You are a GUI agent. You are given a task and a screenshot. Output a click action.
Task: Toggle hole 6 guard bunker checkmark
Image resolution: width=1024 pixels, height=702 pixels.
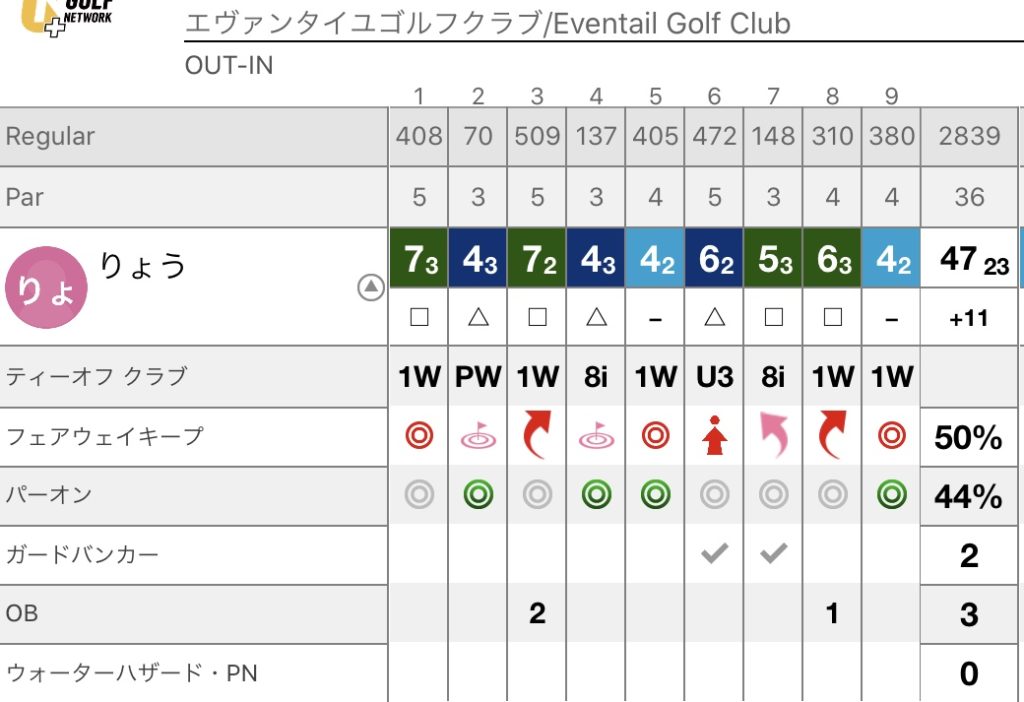point(714,554)
